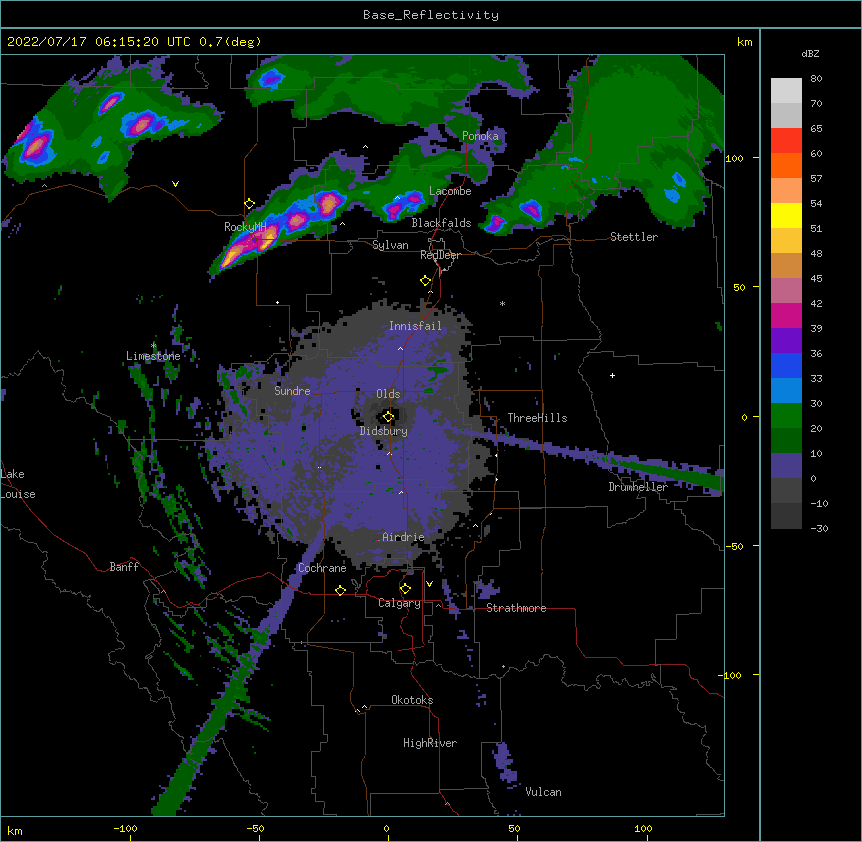
Task: Click the white plus marker north of Drumheller
Action: click(x=612, y=375)
